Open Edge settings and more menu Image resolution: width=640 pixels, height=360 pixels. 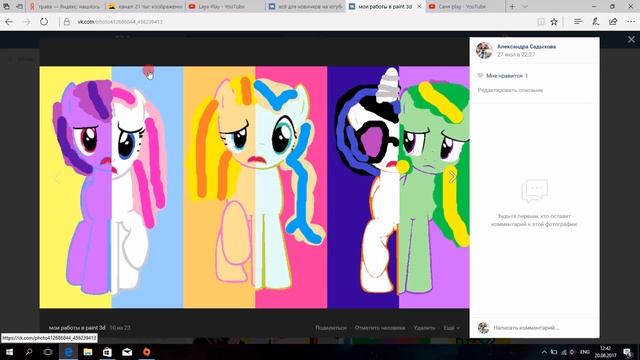coord(631,22)
